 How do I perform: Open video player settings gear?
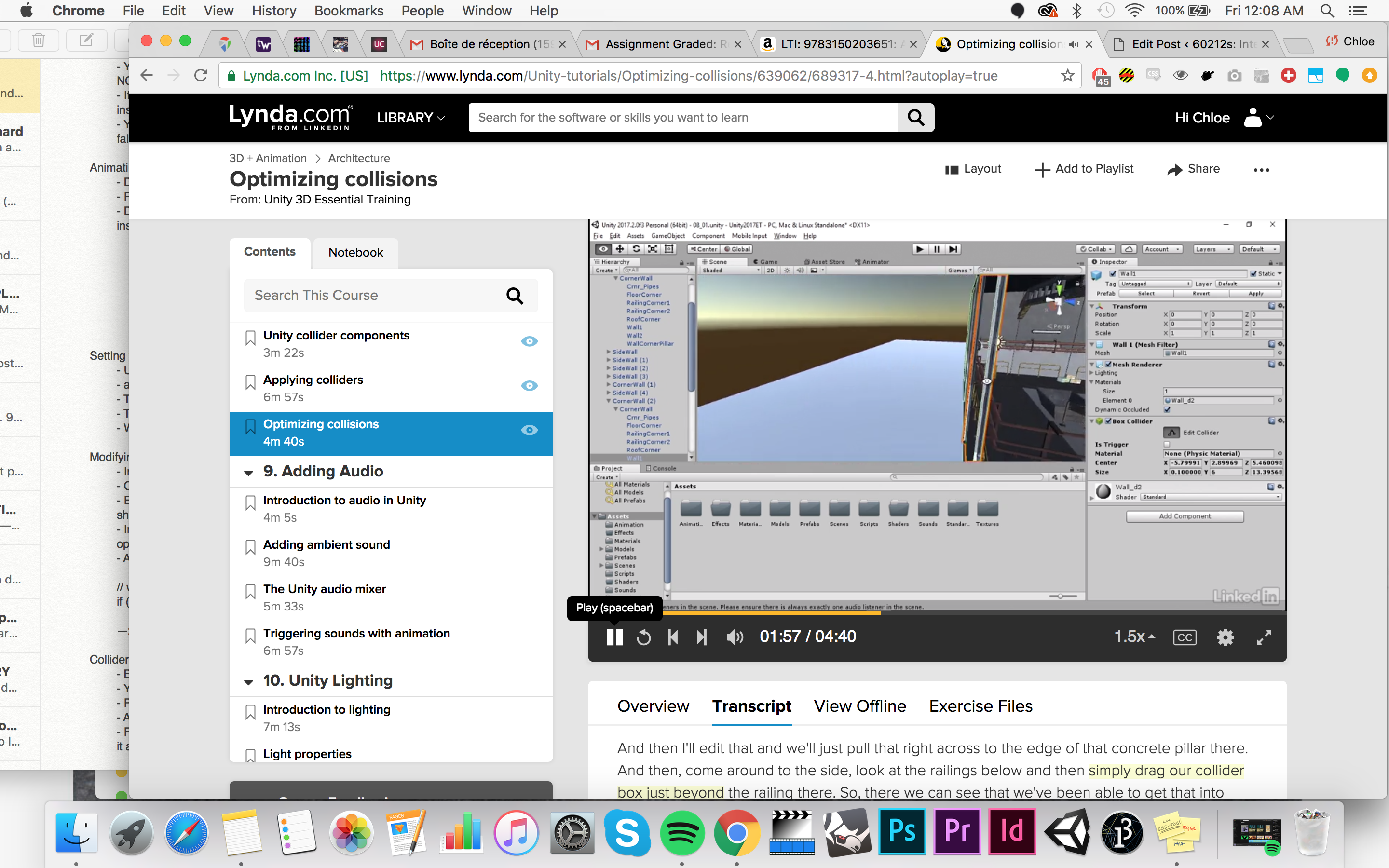1225,637
